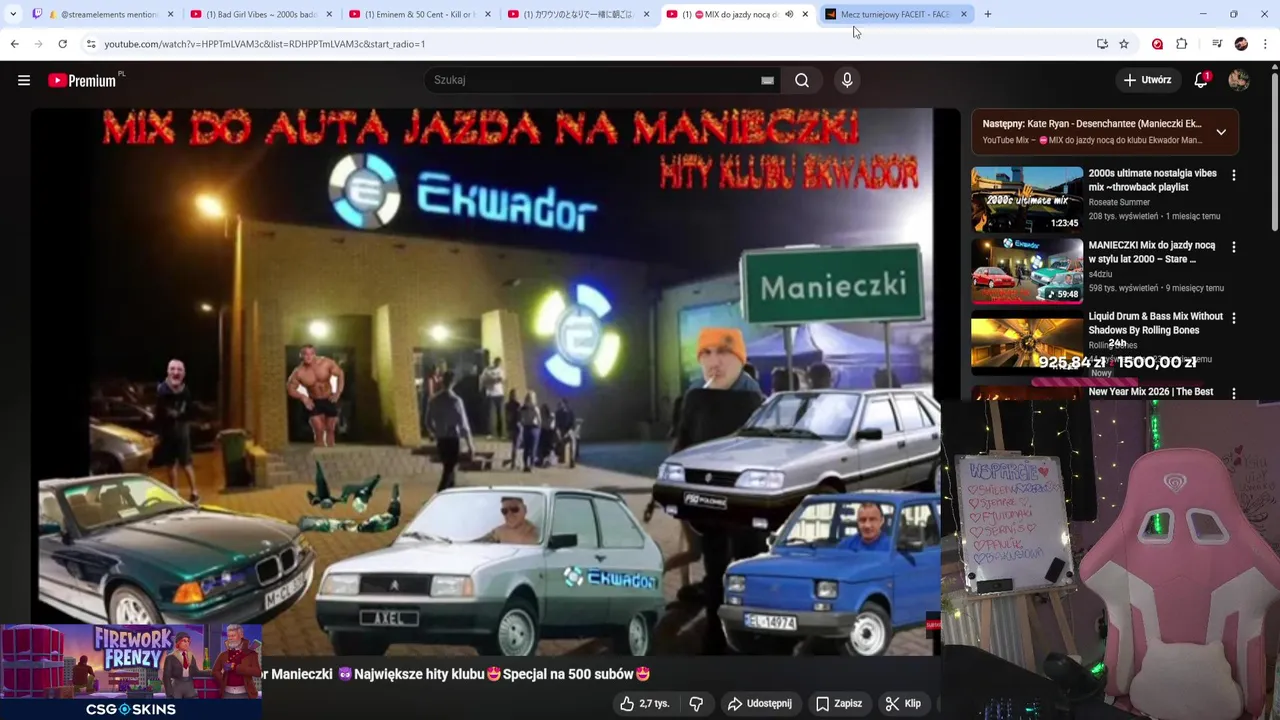
Task: Open the red extension icon in toolbar
Action: pos(1157,44)
